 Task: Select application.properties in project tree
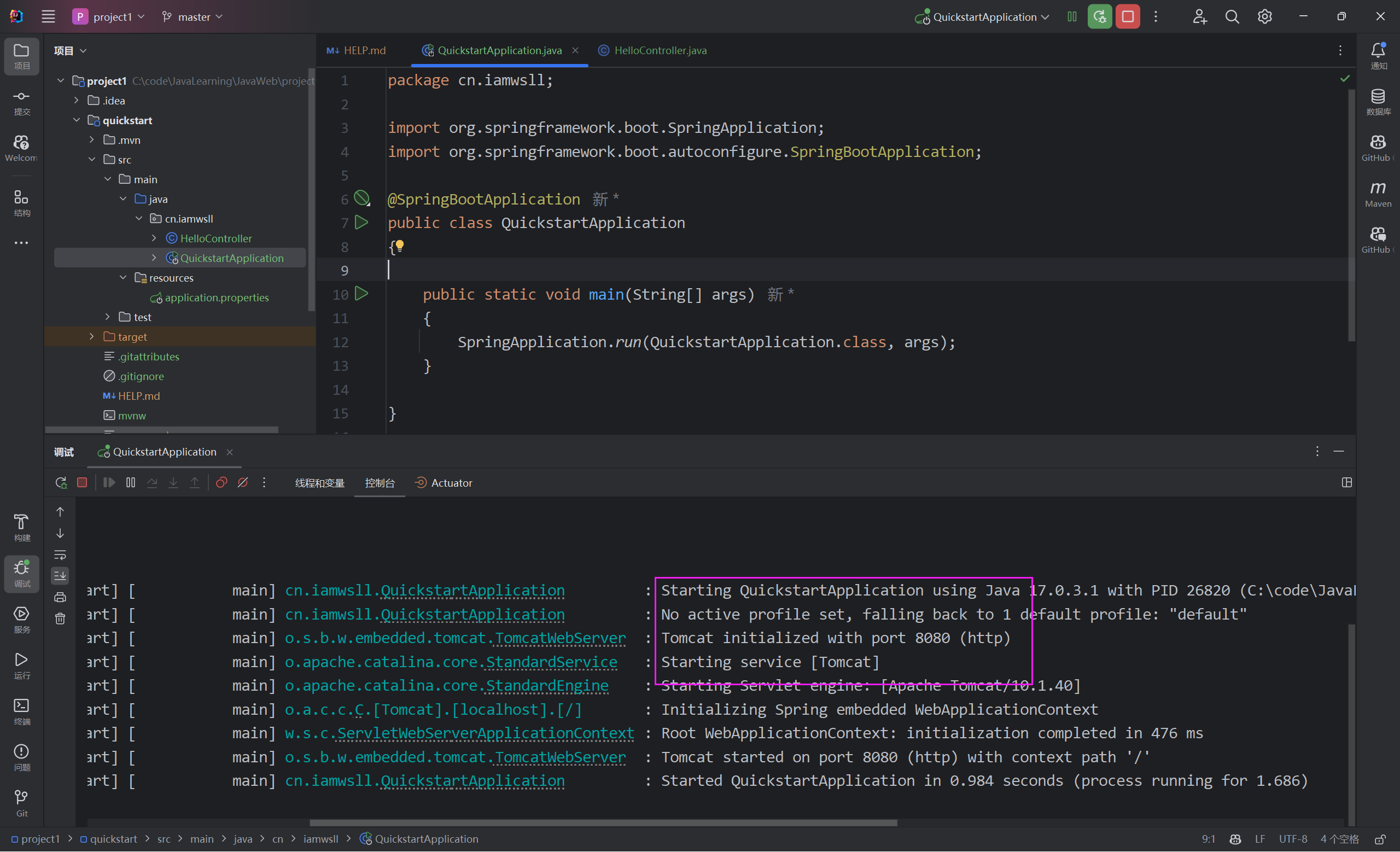tap(217, 297)
